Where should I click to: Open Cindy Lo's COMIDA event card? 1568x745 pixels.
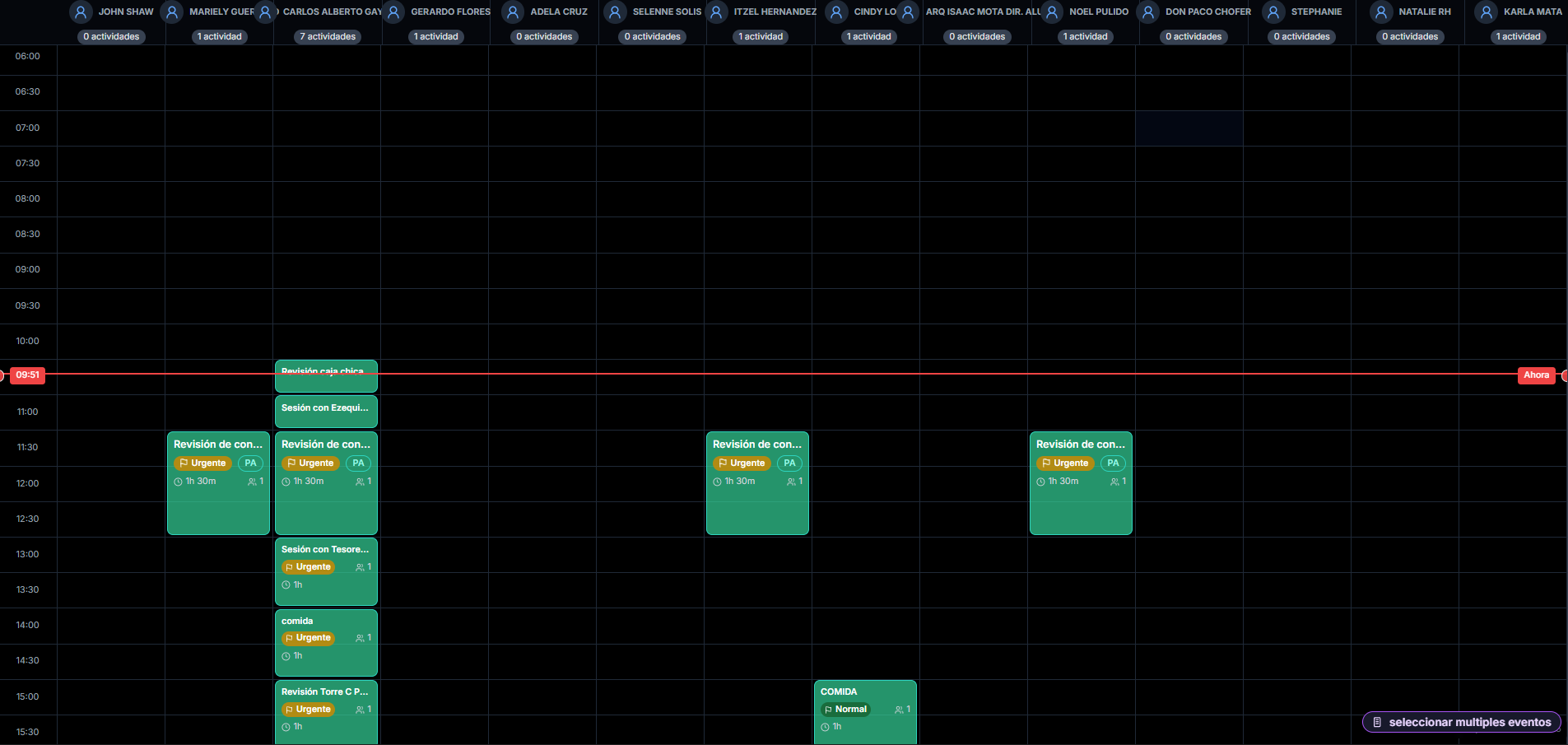click(865, 712)
